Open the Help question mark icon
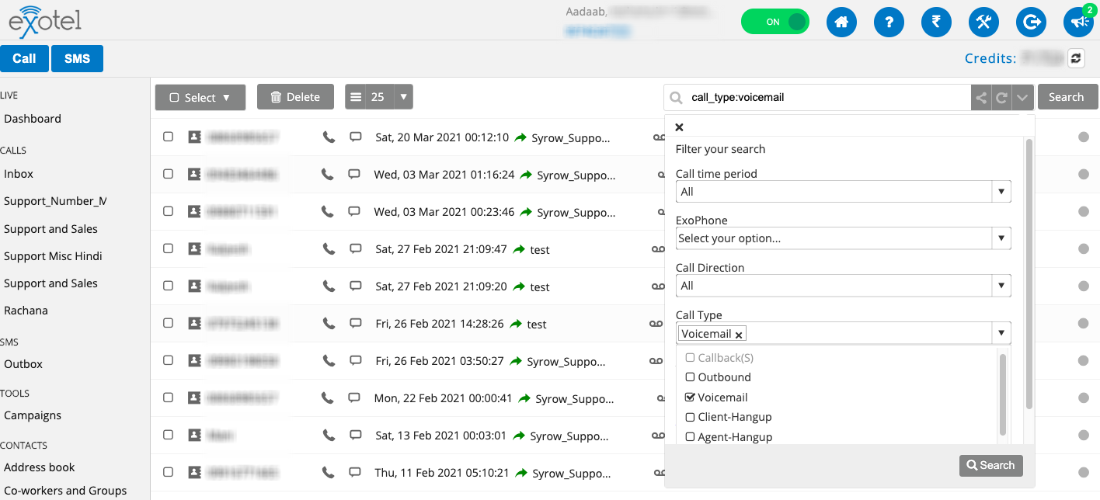This screenshot has width=1100, height=500. (x=889, y=22)
